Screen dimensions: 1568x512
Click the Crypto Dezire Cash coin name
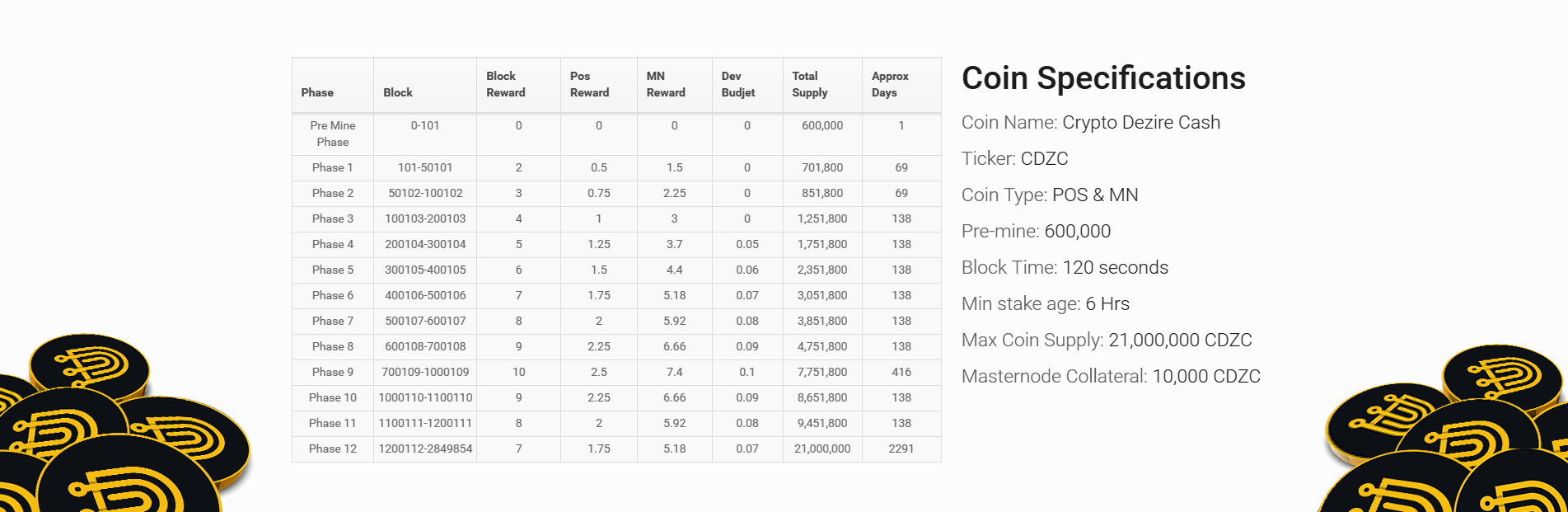[x=1141, y=123]
